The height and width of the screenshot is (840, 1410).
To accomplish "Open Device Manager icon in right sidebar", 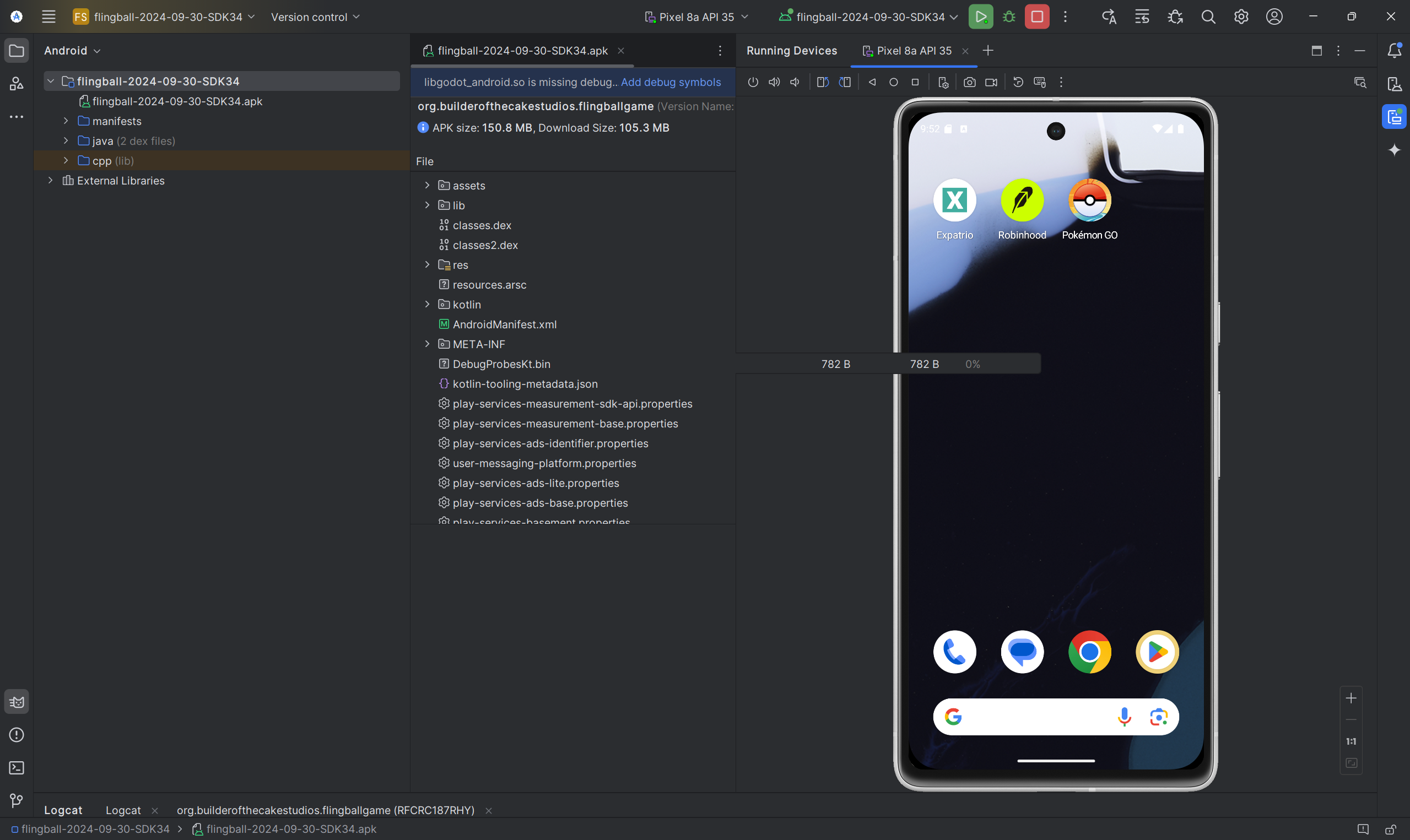I will (x=1394, y=84).
